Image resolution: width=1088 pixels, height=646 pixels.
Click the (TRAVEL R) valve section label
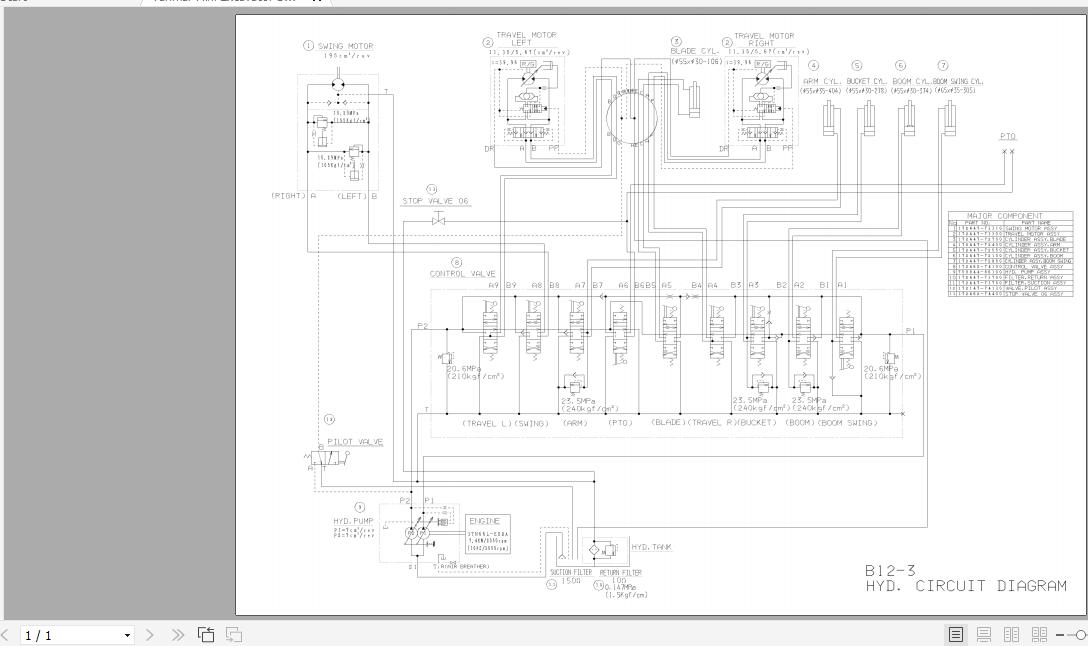pyautogui.click(x=712, y=423)
